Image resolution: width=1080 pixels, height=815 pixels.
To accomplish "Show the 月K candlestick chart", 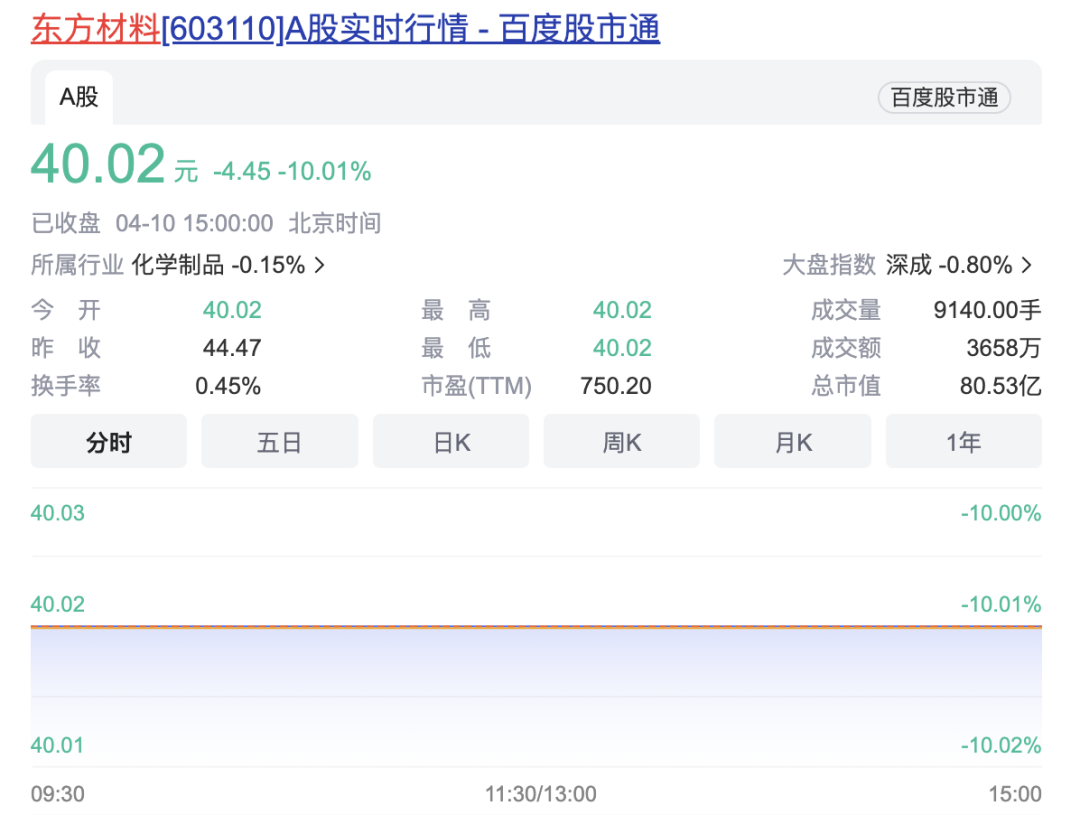I will point(792,442).
